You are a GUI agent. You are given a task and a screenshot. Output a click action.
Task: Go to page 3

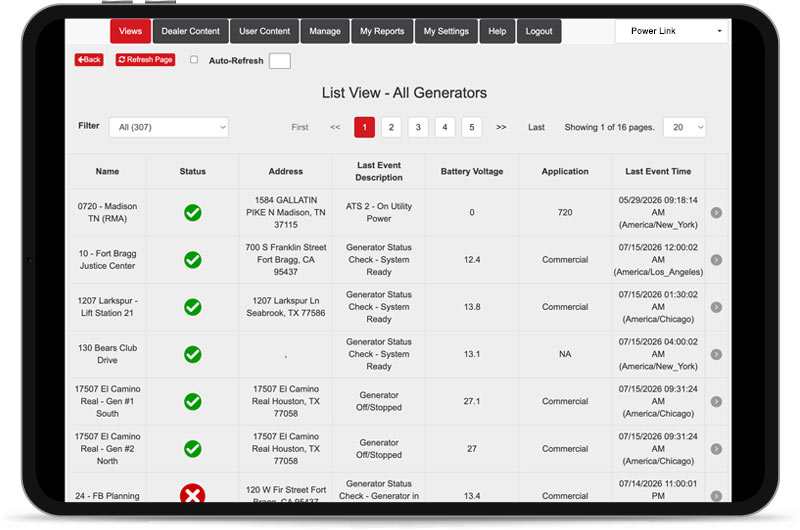[x=418, y=127]
